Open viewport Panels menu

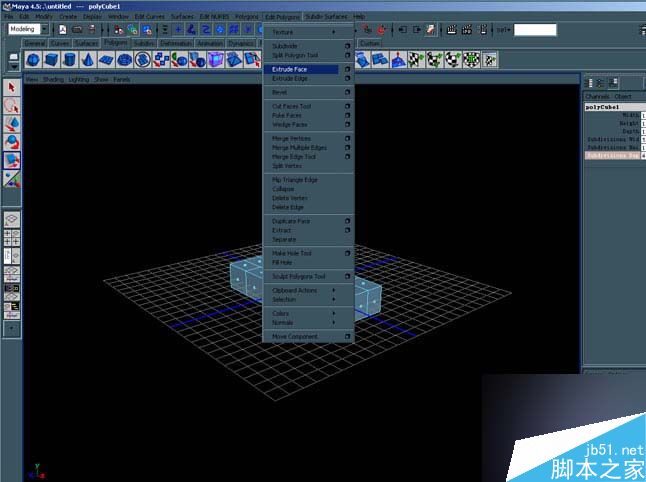point(122,80)
